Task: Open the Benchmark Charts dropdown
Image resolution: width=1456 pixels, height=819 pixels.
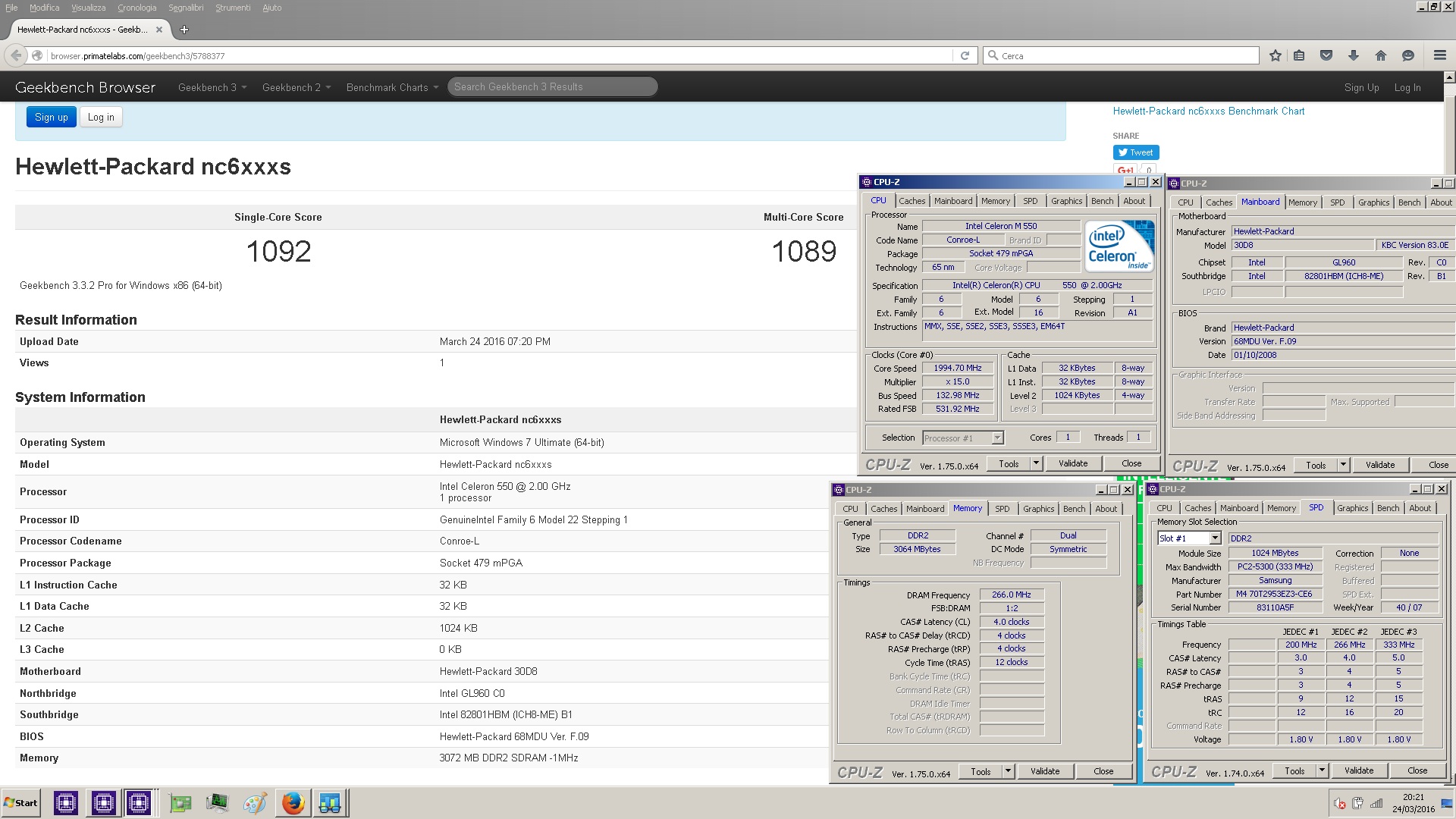Action: click(392, 87)
